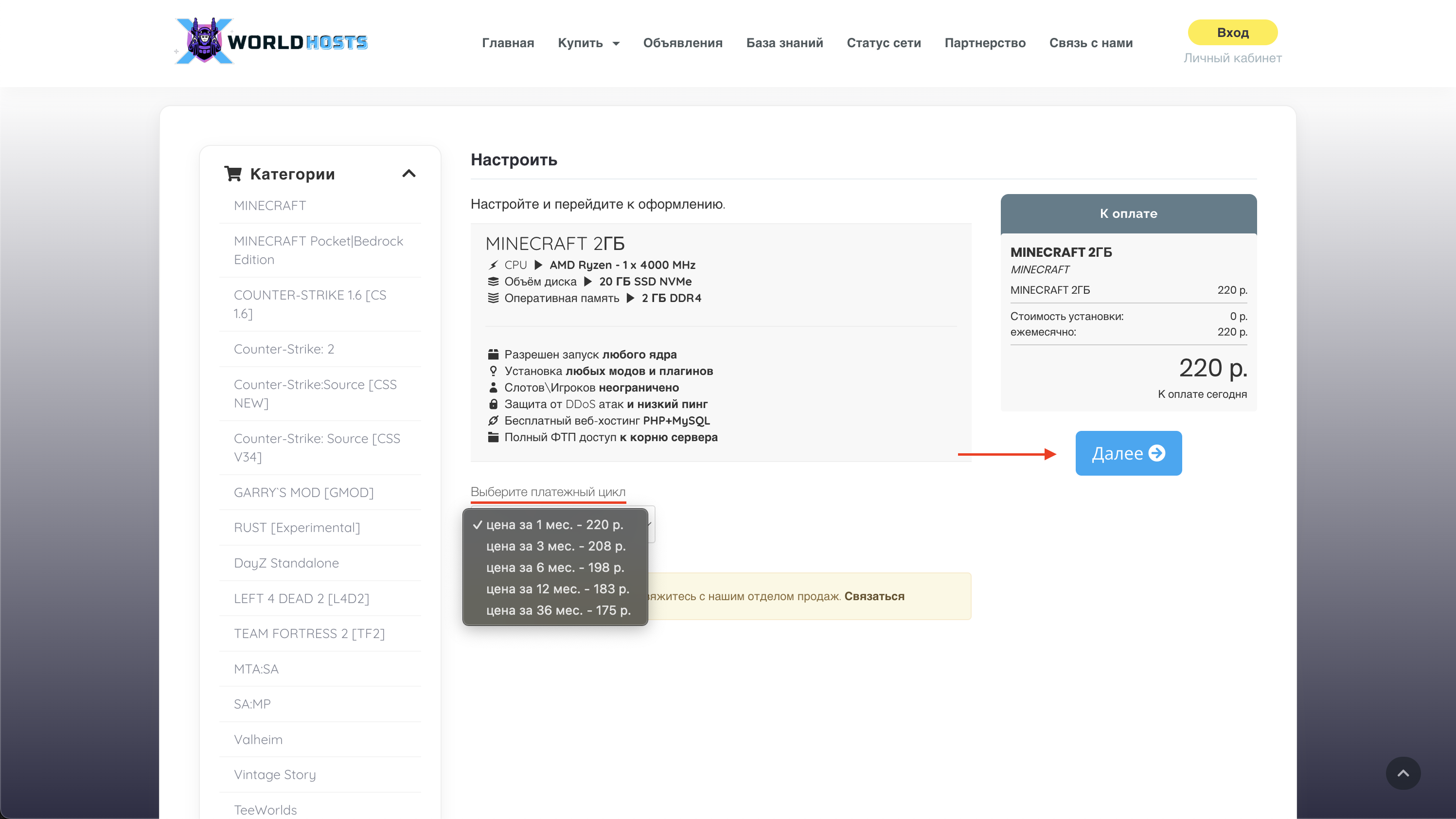Click the Оперативная память memory icon
The width and height of the screenshot is (1456, 819).
(493, 298)
